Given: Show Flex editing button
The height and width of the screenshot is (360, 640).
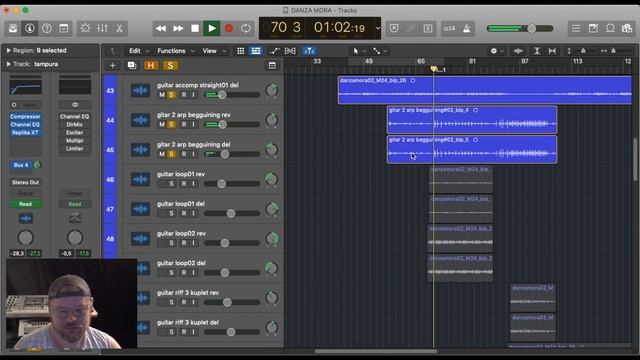Looking at the screenshot, I should (290, 51).
